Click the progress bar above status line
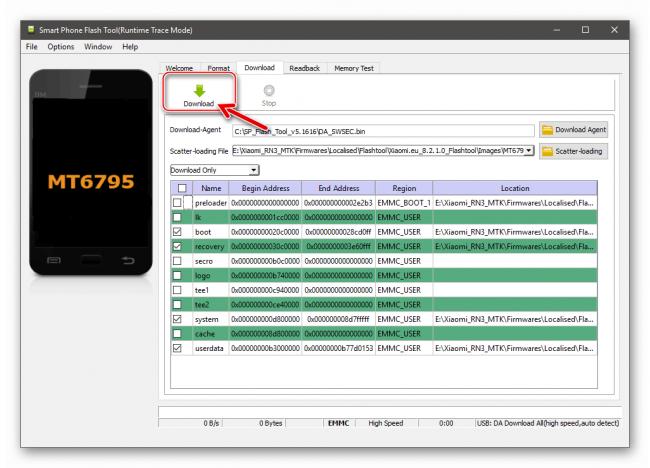Image resolution: width=650 pixels, height=468 pixels. pyautogui.click(x=390, y=412)
